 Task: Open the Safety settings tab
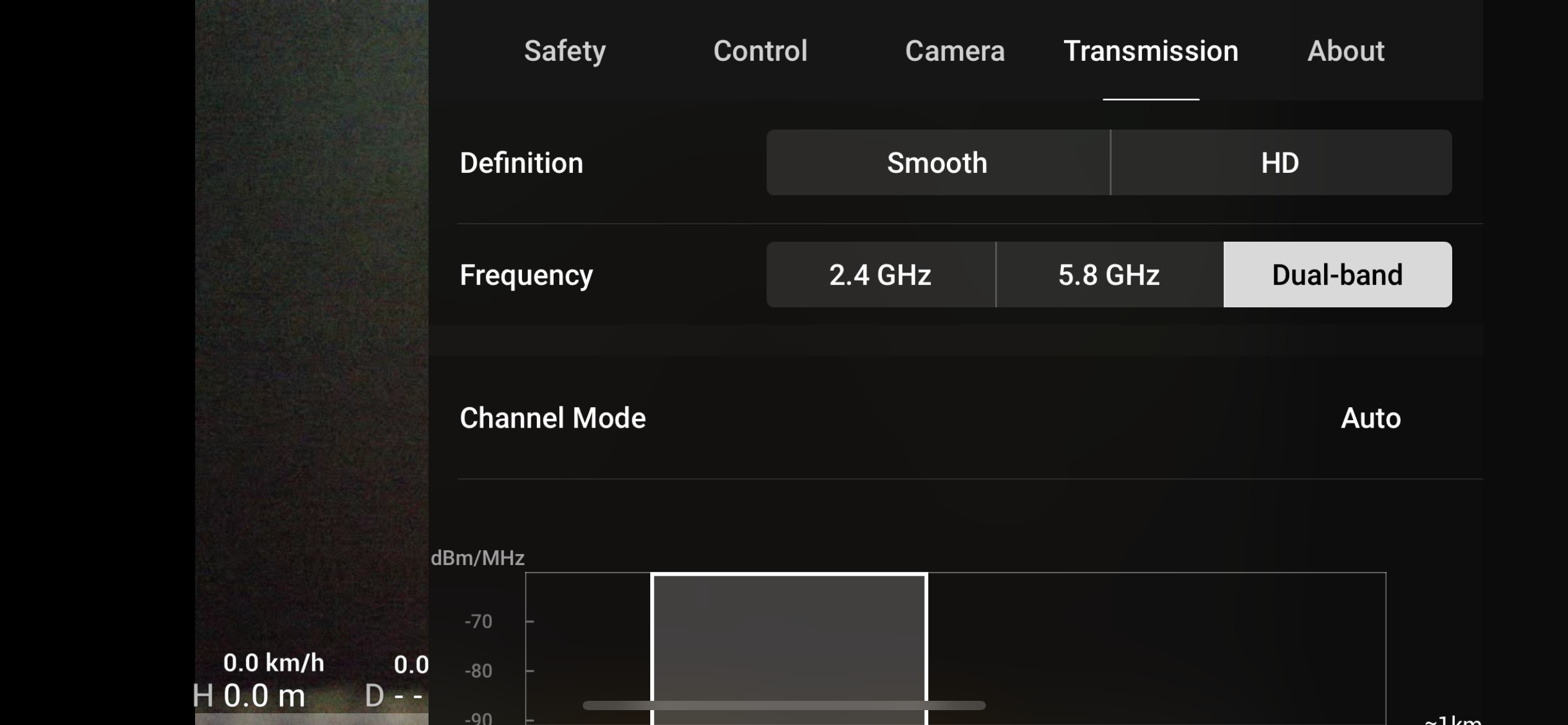[565, 51]
